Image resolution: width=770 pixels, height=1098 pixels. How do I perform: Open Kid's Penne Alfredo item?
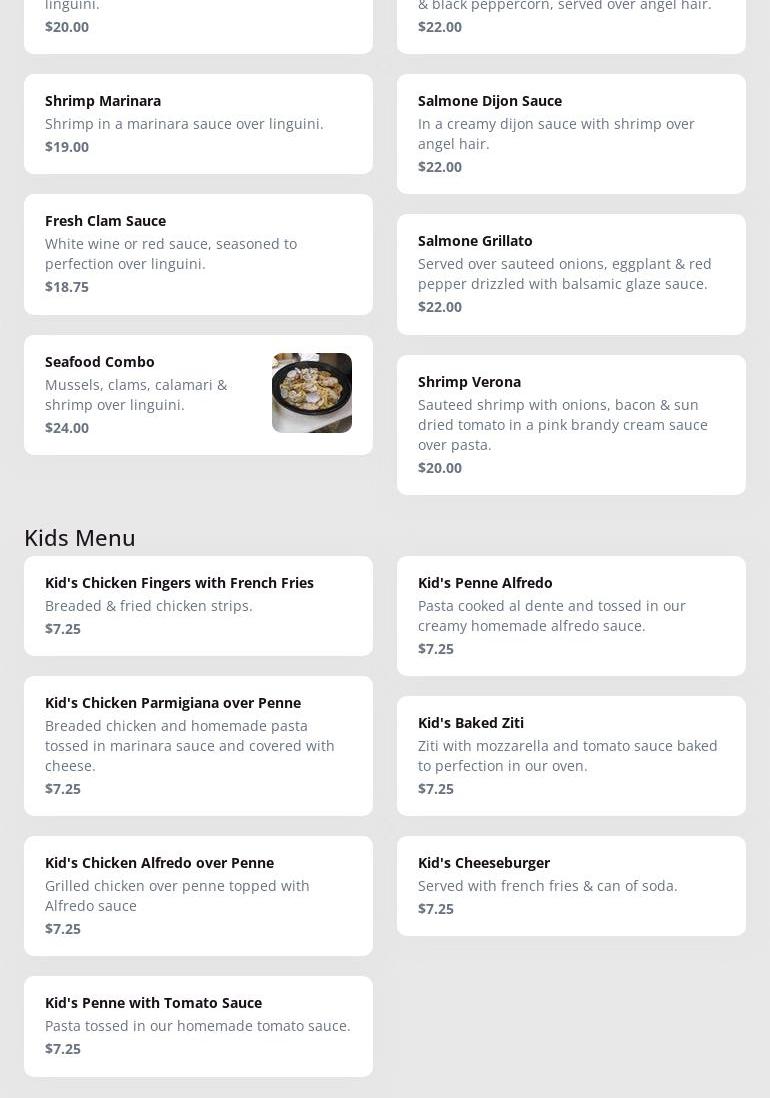click(571, 615)
